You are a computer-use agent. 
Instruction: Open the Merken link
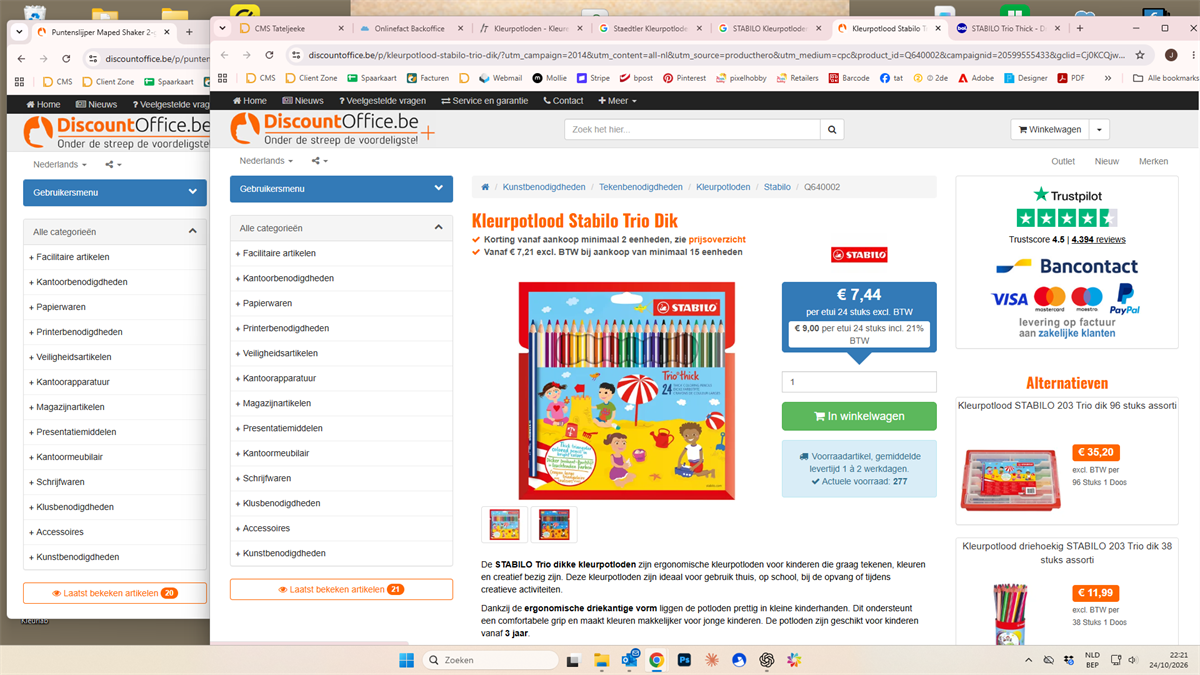pos(1153,161)
